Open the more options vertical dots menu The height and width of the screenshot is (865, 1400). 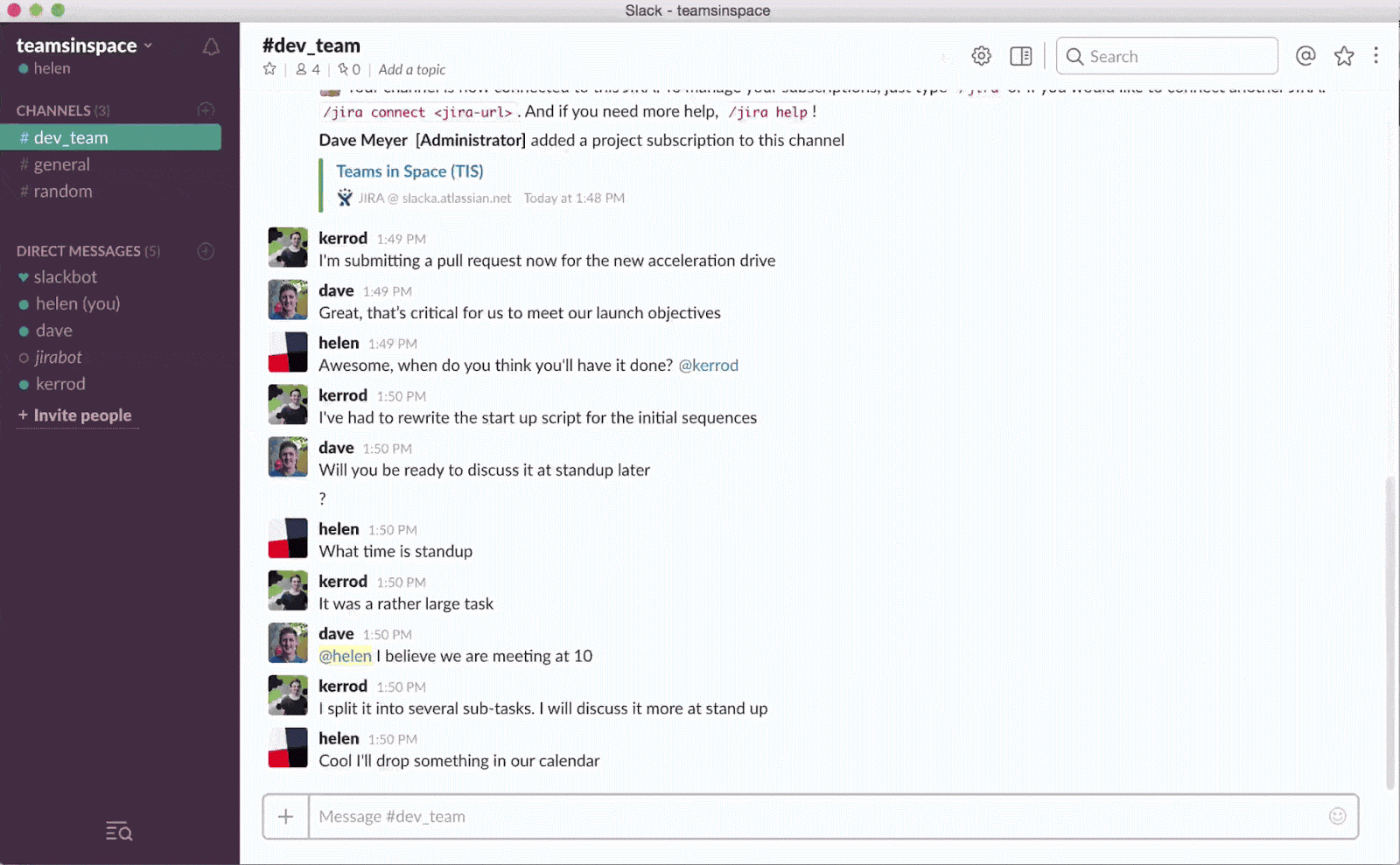(x=1375, y=56)
